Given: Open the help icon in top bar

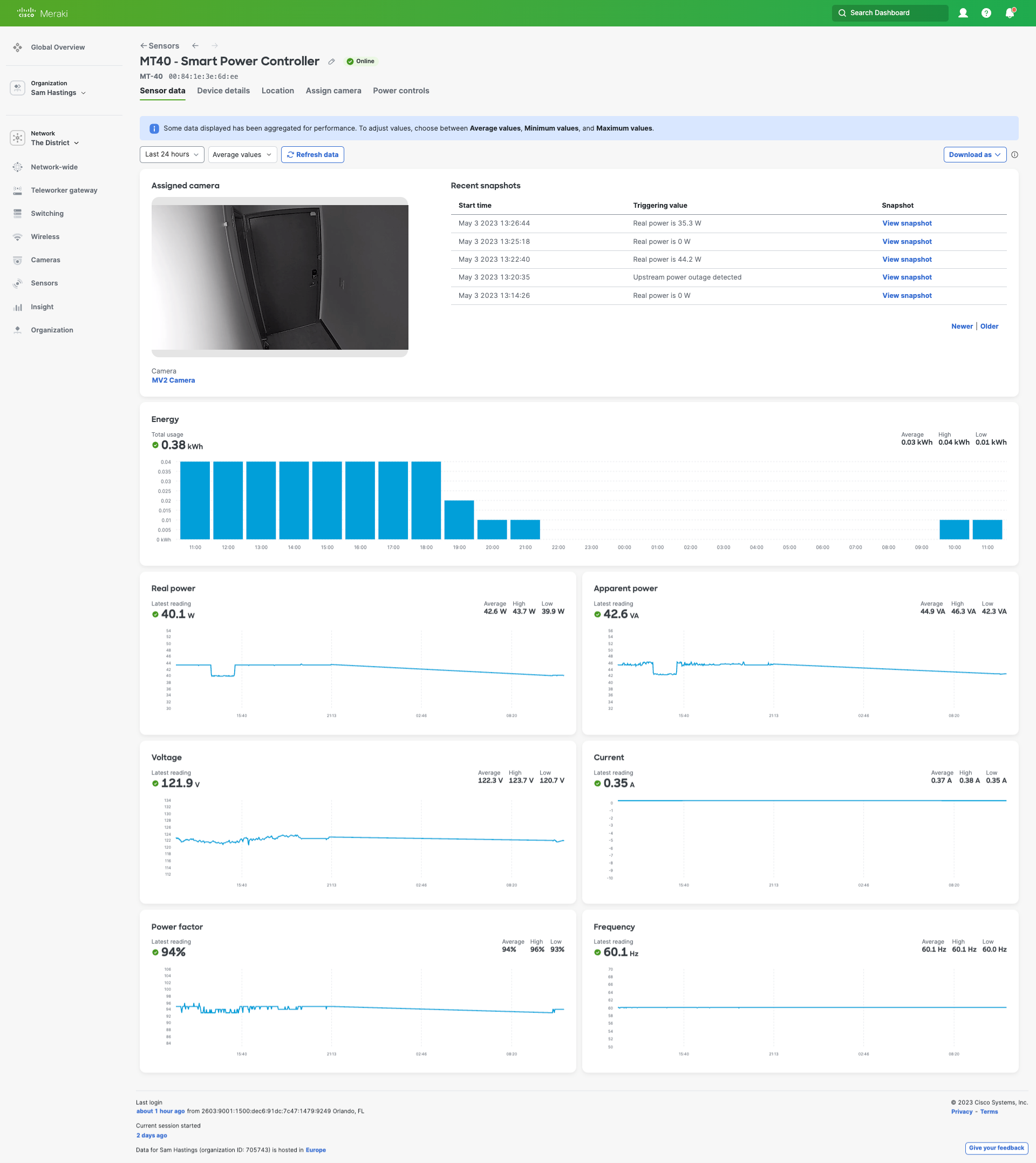Looking at the screenshot, I should click(x=986, y=12).
